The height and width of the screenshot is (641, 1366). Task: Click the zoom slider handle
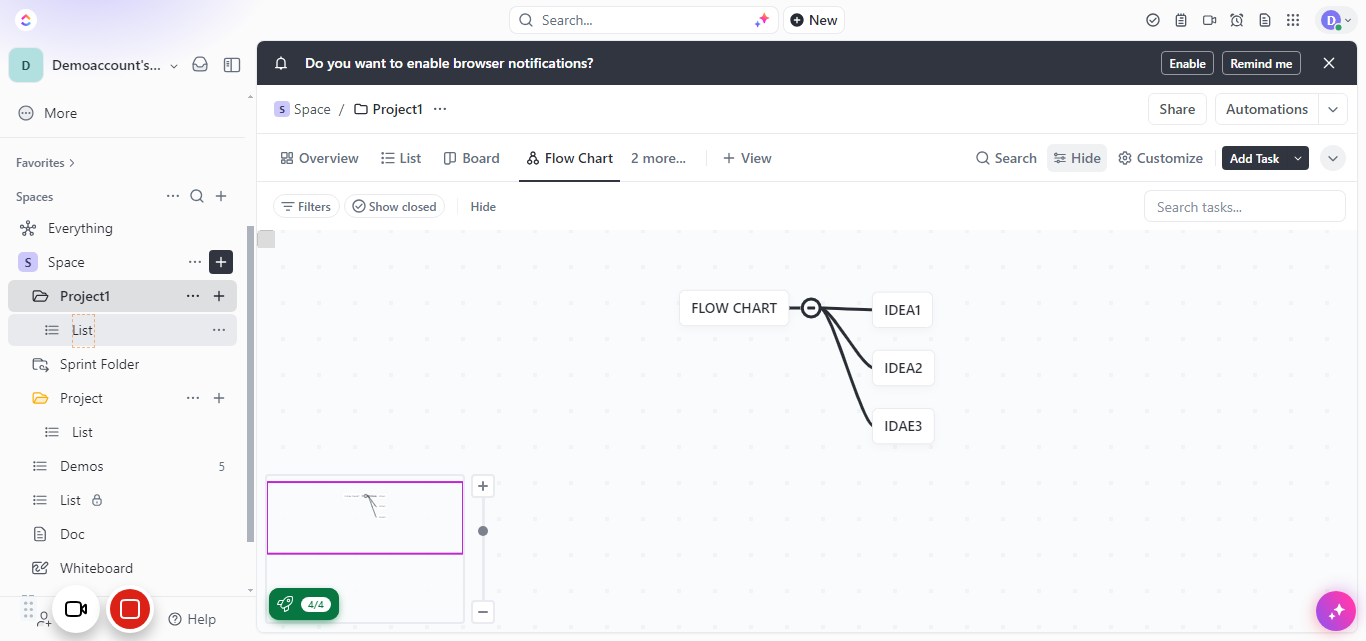(483, 531)
